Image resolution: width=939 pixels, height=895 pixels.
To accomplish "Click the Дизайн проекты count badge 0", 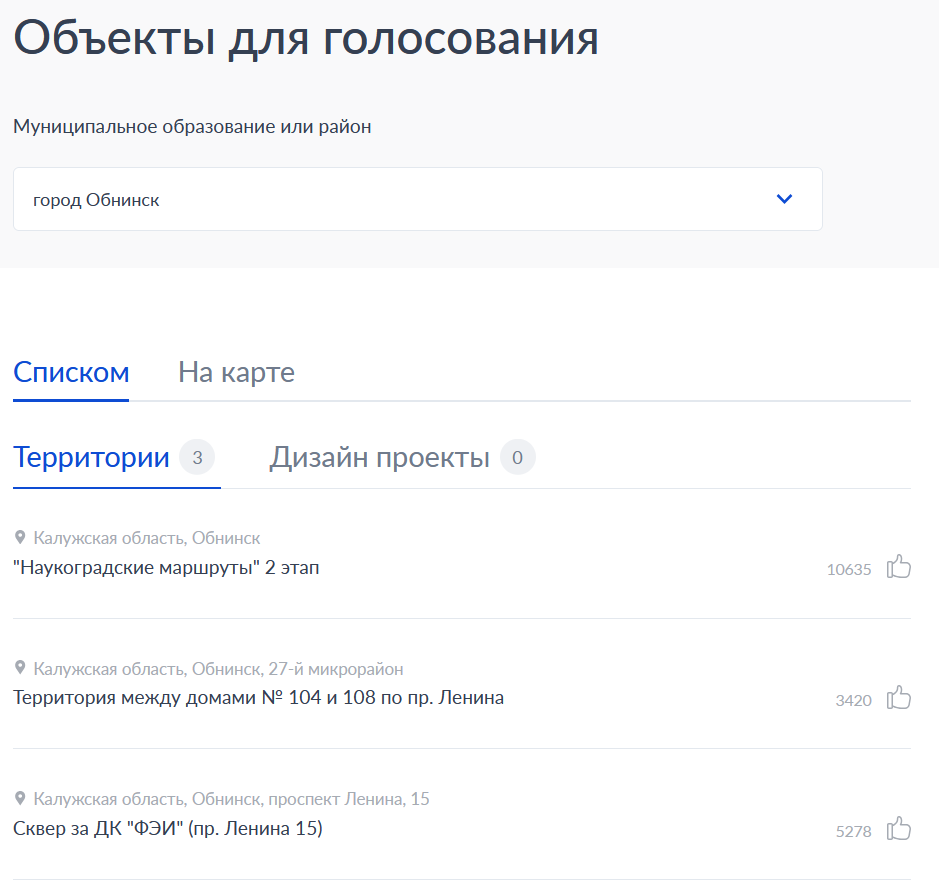I will click(x=517, y=457).
